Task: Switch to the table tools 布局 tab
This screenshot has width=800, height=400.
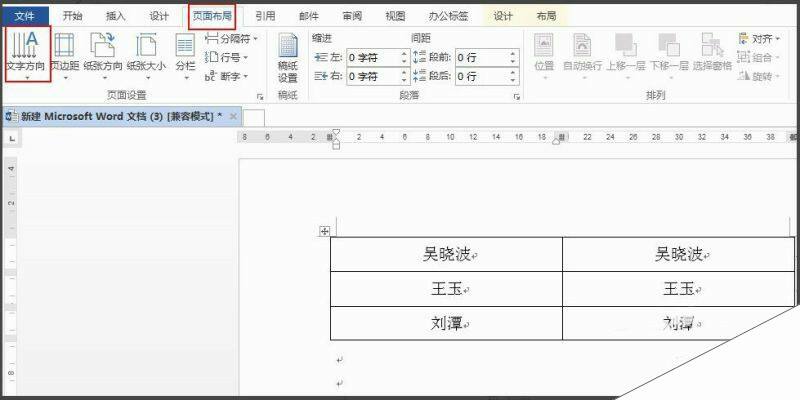Action: pyautogui.click(x=546, y=16)
